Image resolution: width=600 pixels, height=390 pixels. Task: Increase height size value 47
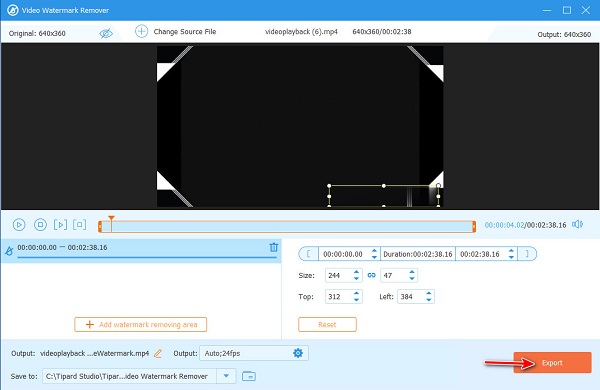coord(412,272)
